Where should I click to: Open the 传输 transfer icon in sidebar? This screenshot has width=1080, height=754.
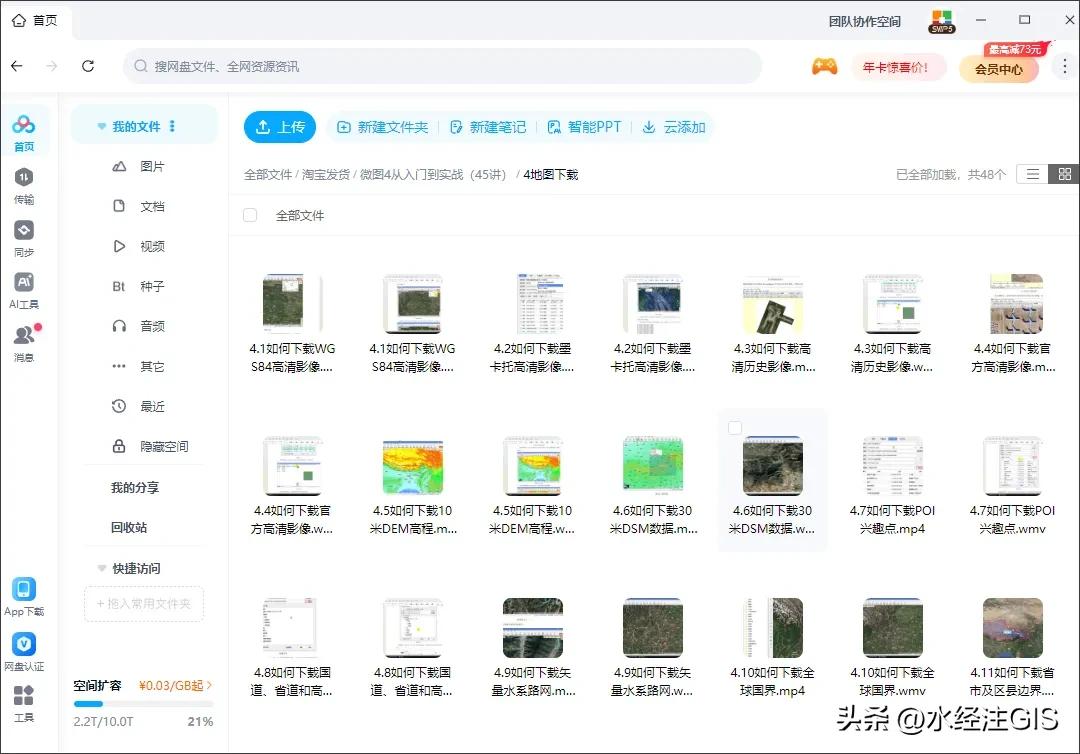24,178
